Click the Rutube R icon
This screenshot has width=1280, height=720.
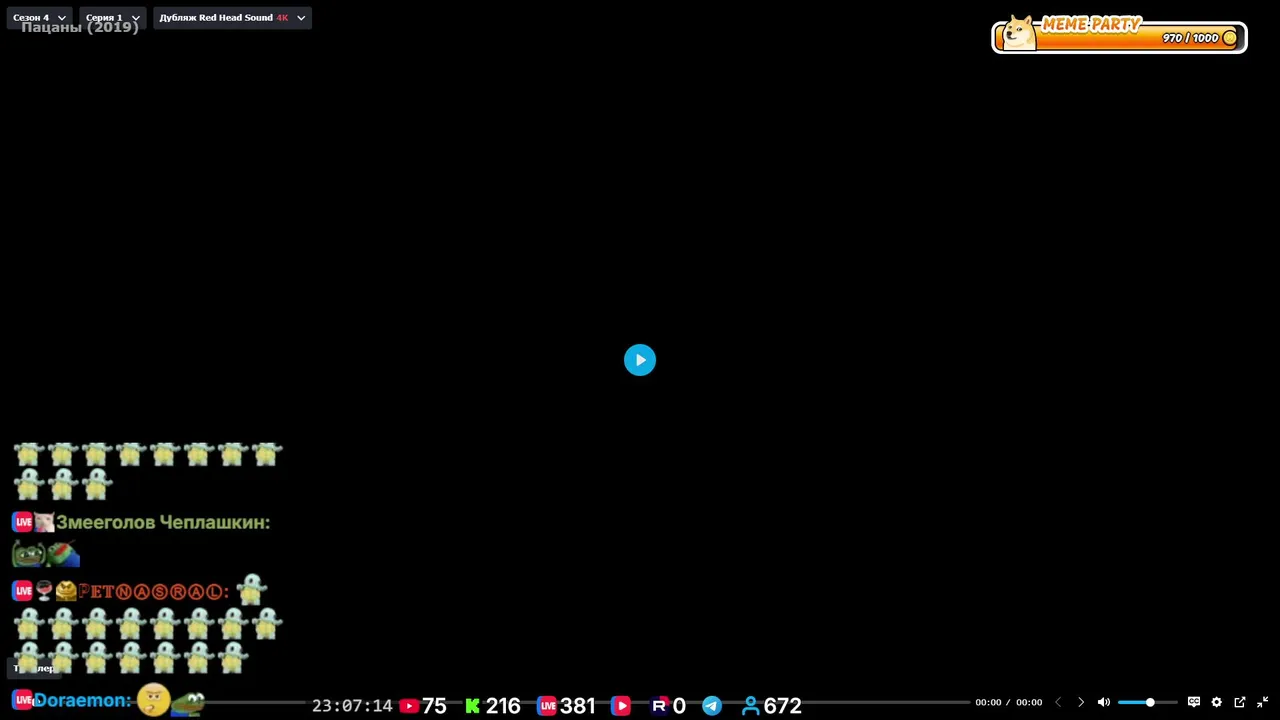point(659,706)
